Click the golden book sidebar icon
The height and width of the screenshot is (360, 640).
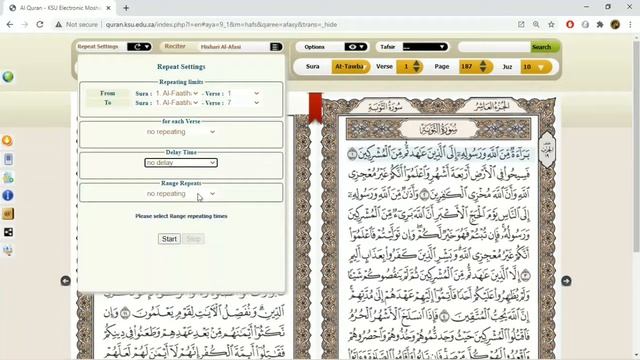click(8, 214)
